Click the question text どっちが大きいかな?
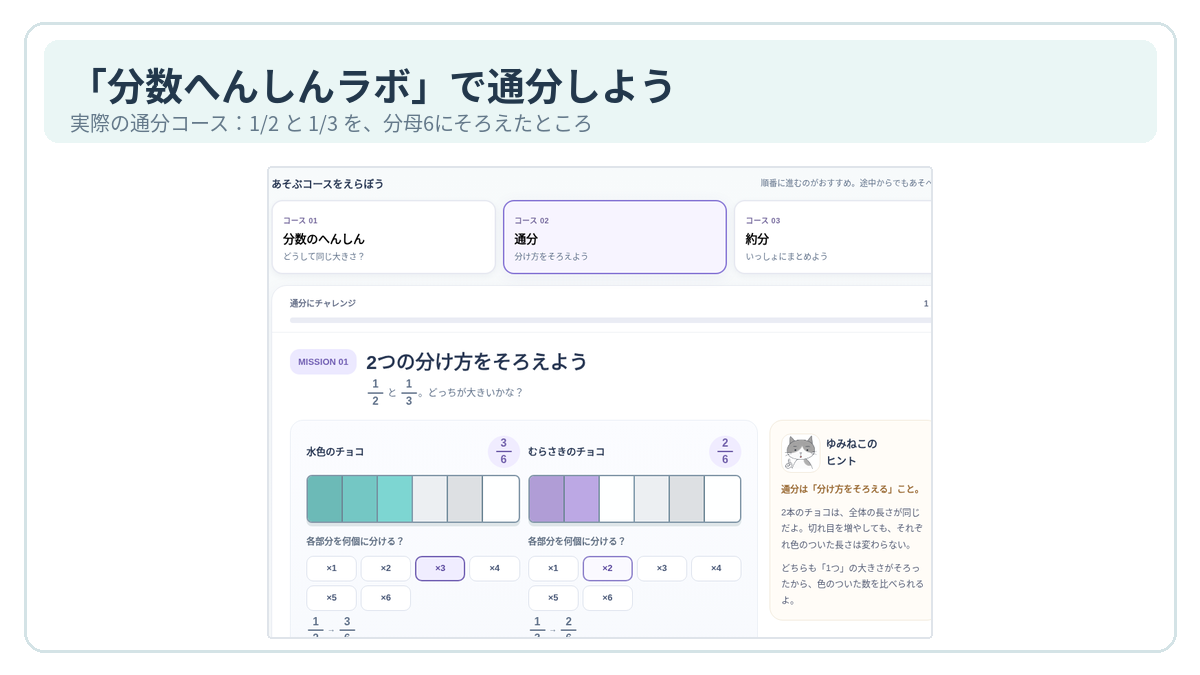This screenshot has width=1200, height=675. (x=475, y=392)
